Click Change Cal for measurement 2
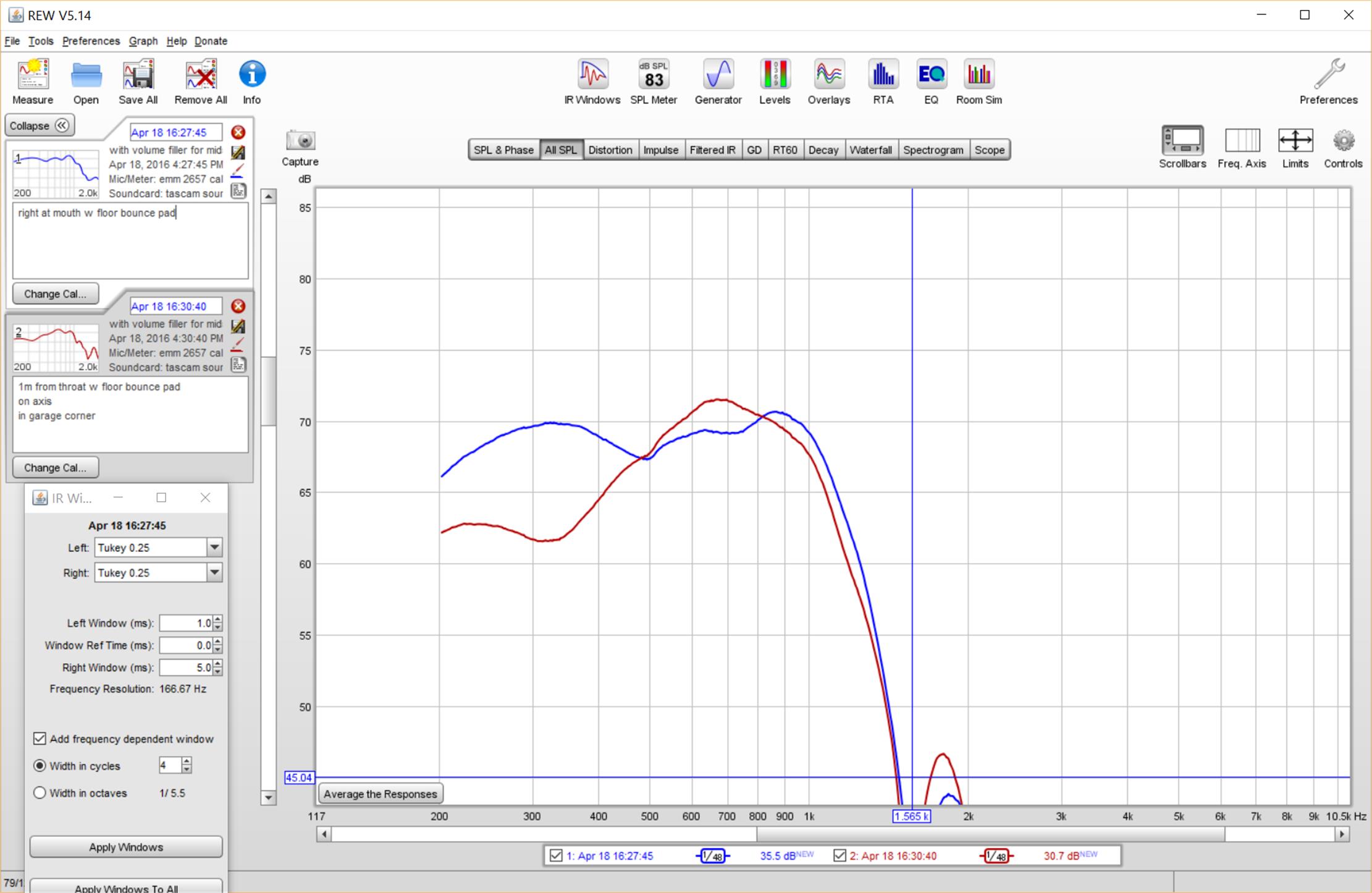Image resolution: width=1372 pixels, height=893 pixels. 55,467
